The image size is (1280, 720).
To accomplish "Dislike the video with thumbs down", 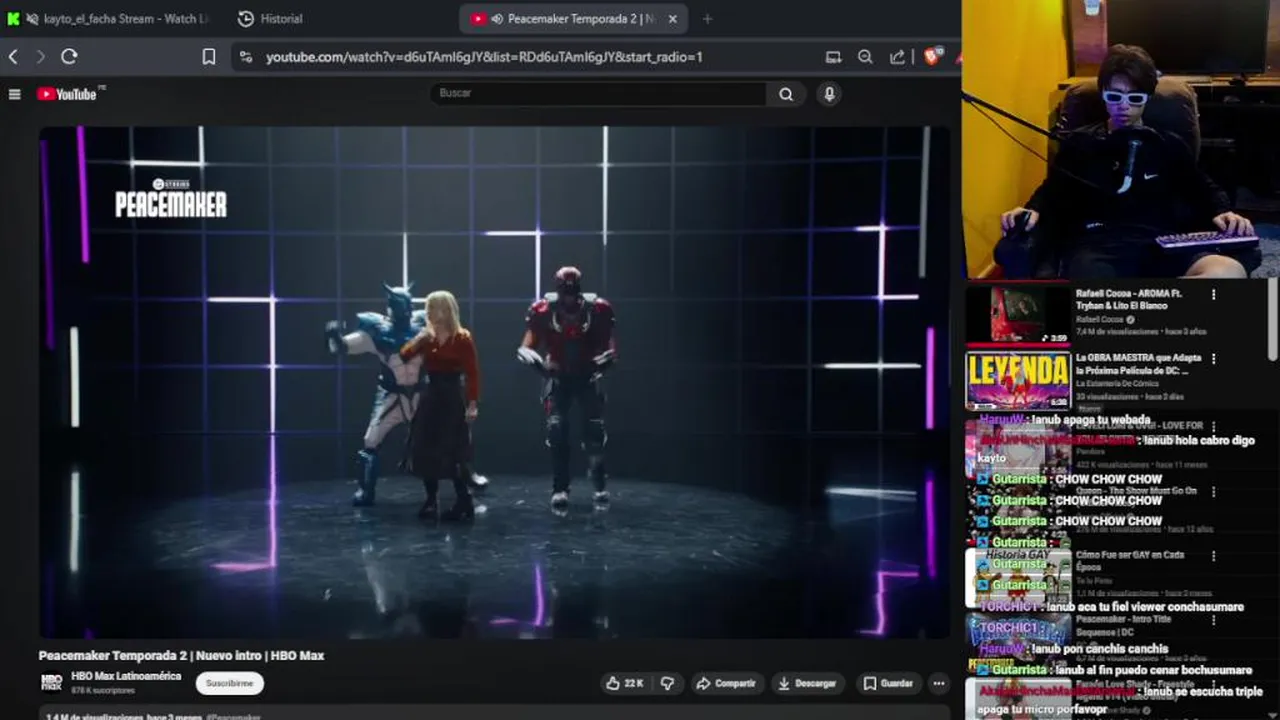I will (667, 683).
